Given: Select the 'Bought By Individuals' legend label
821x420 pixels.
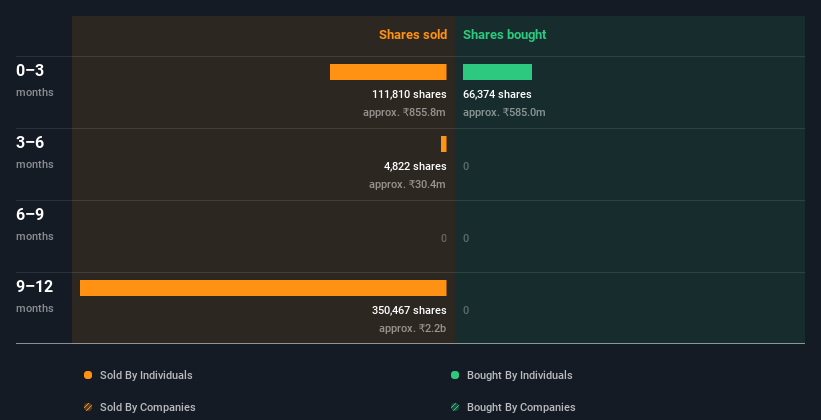Looking at the screenshot, I should point(519,375).
